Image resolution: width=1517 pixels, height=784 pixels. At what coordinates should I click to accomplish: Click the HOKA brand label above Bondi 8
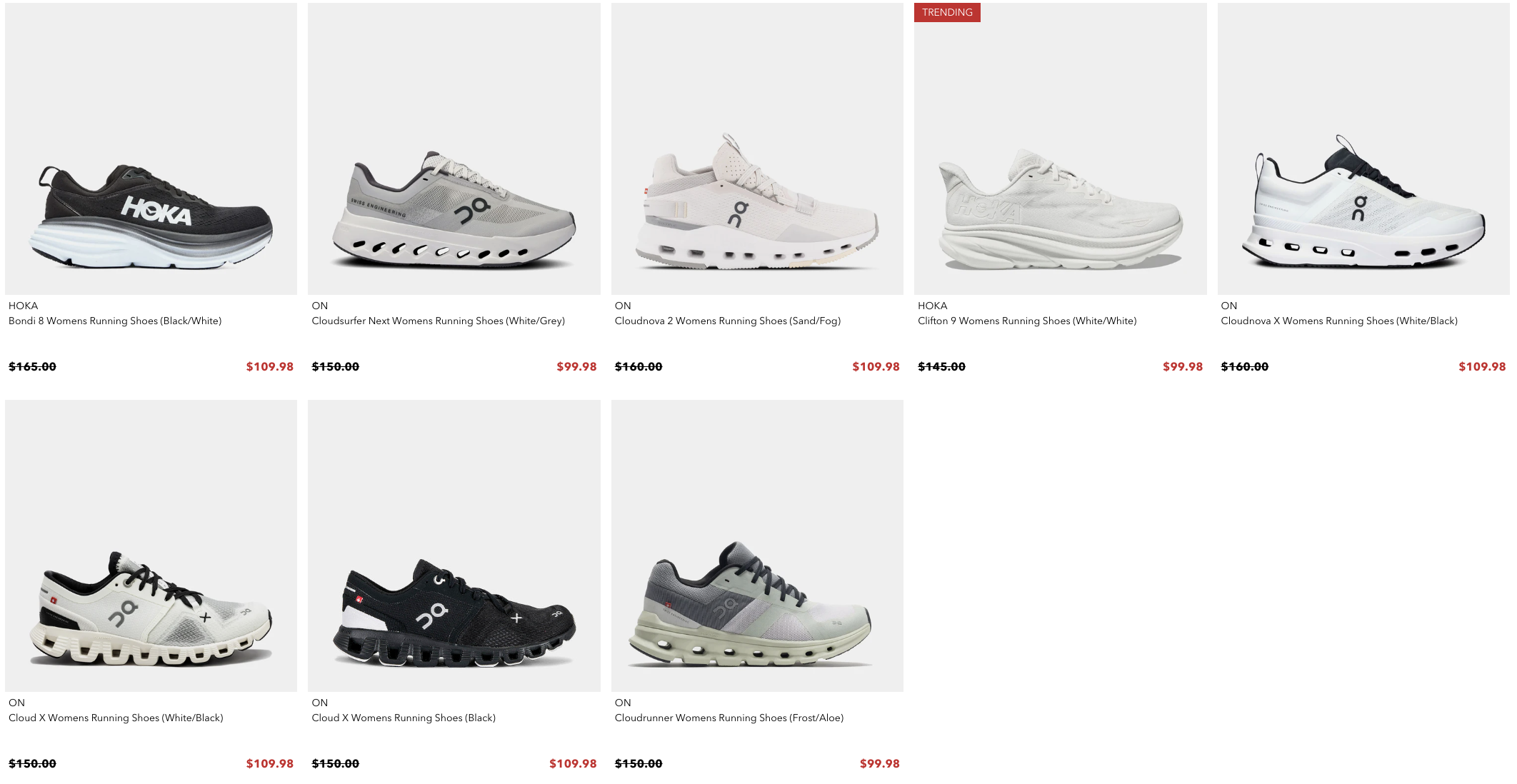pos(23,306)
